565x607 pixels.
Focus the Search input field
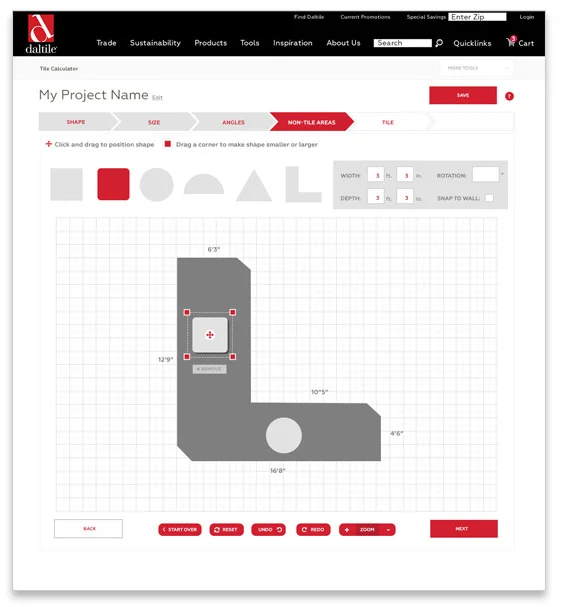(402, 43)
